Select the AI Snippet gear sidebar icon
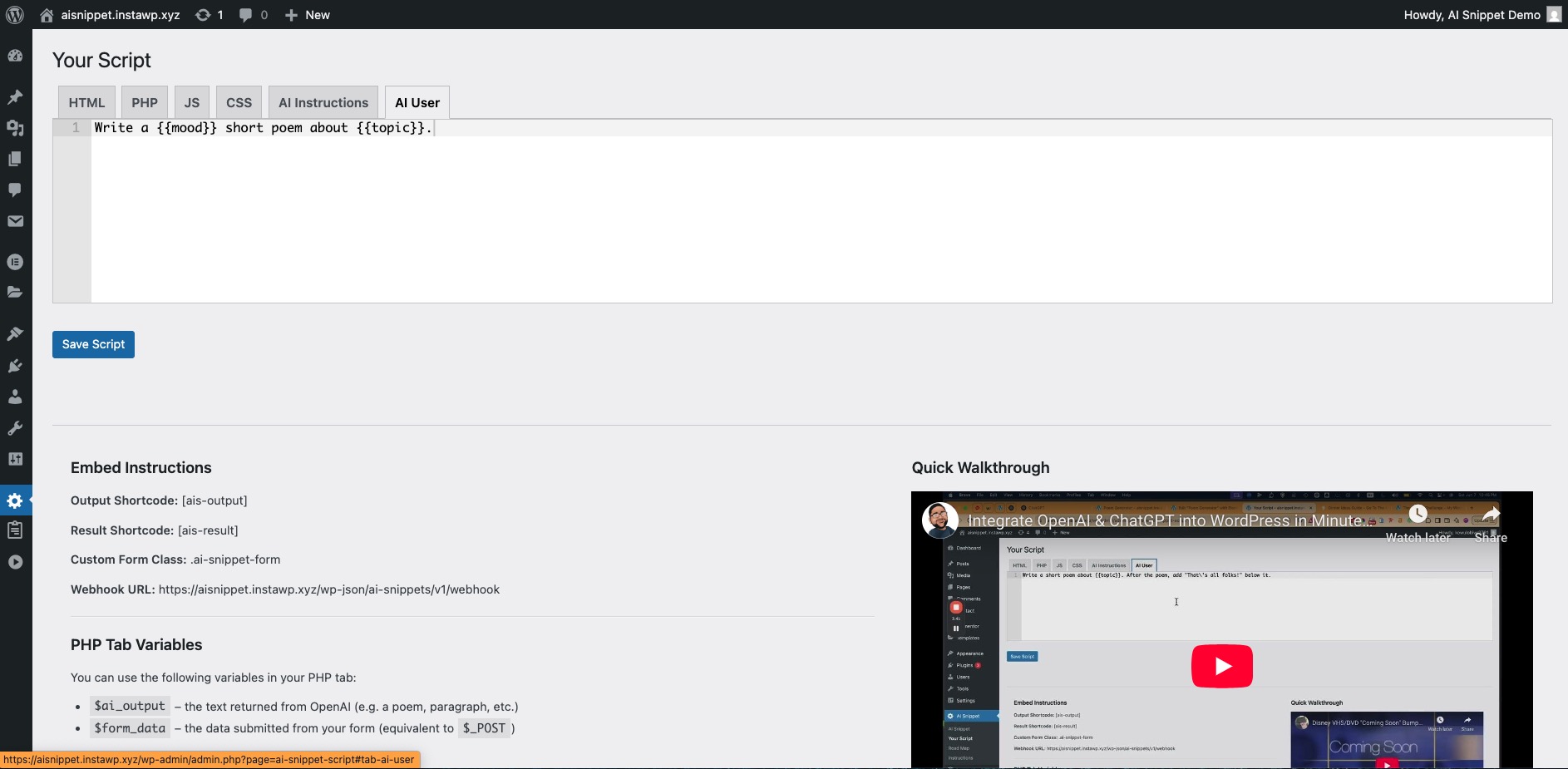Viewport: 1568px width, 769px height. click(15, 500)
